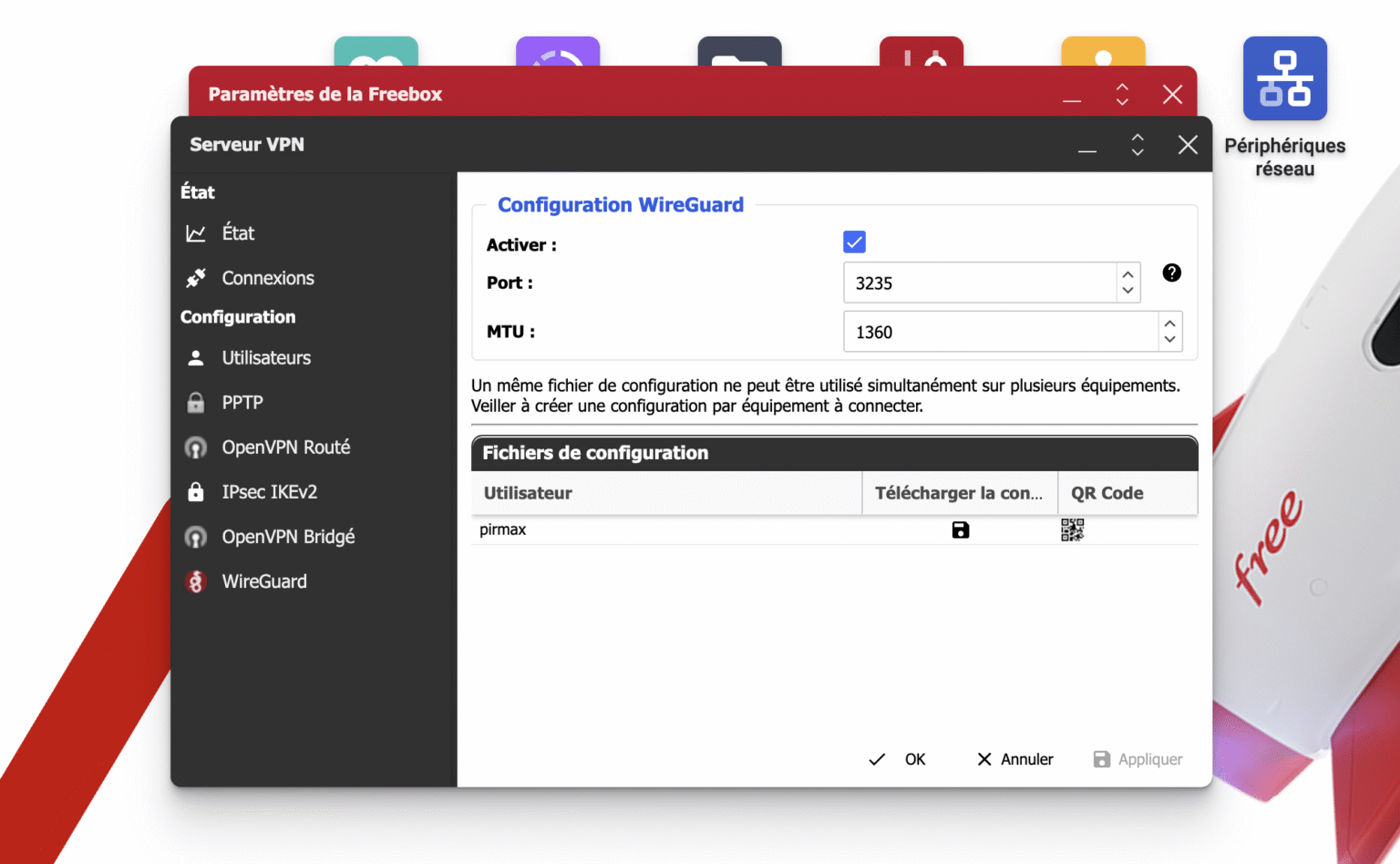Click the Appliquer button

pos(1137,759)
